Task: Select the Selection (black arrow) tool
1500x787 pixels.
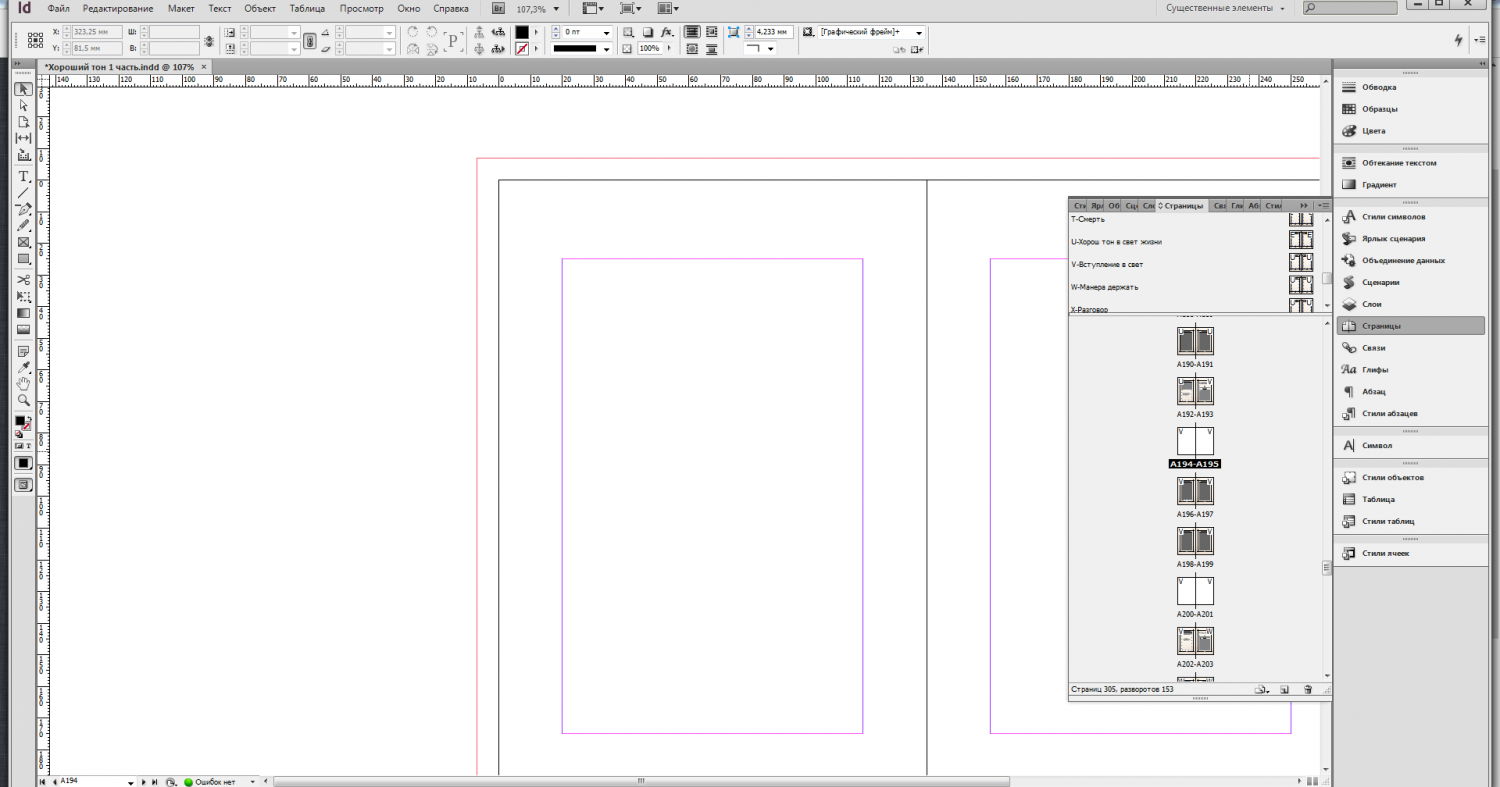Action: click(23, 89)
